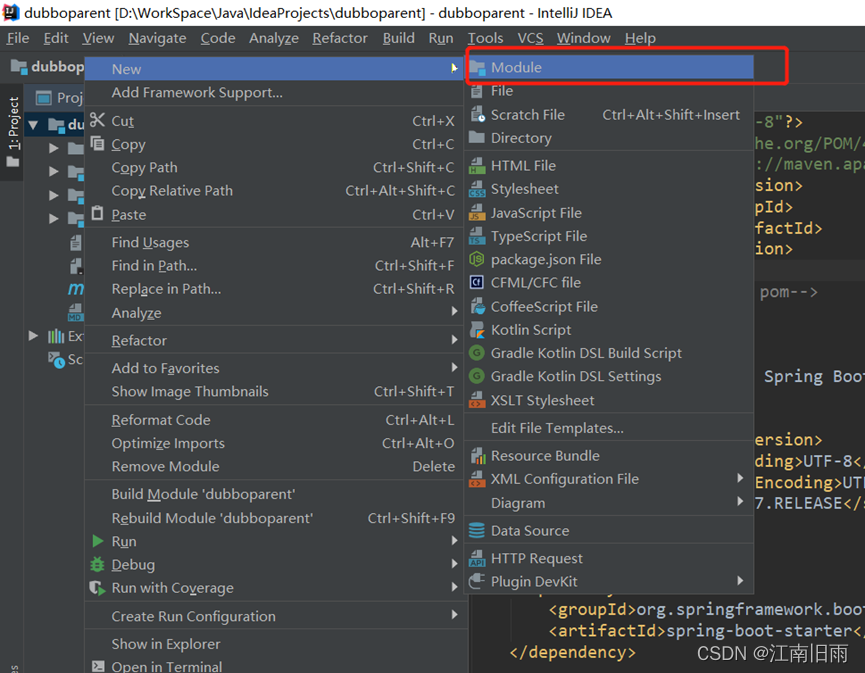865x673 pixels.
Task: Click the package.json nodejs icon
Action: pos(477,259)
